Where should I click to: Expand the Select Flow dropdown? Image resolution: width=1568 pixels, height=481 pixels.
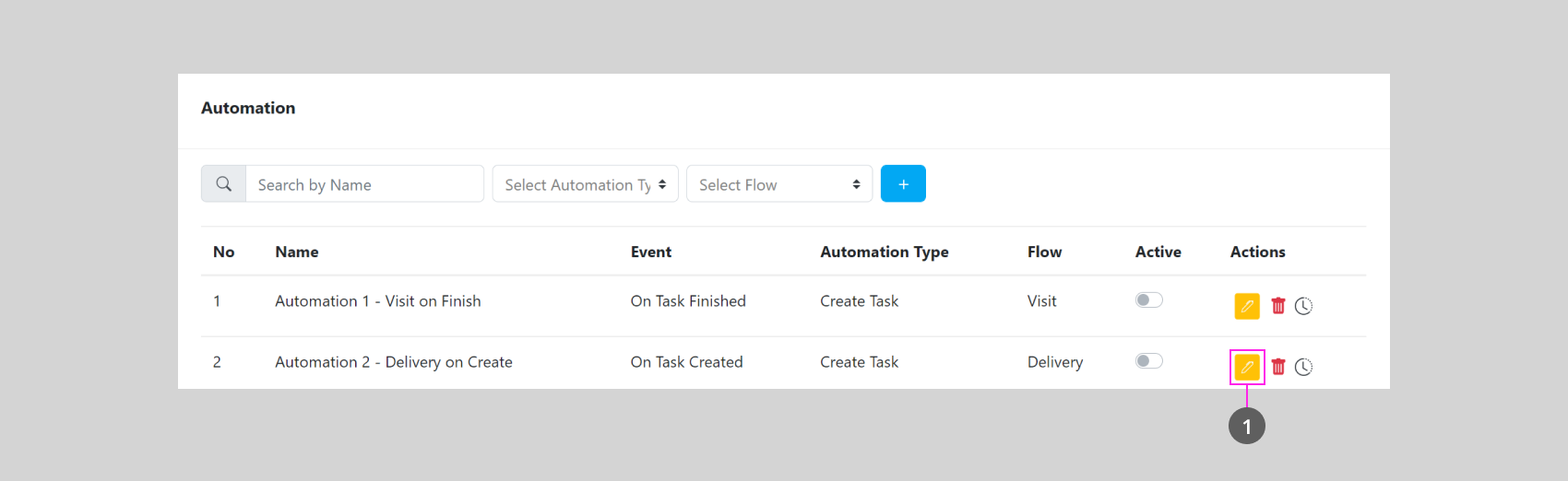(x=778, y=184)
